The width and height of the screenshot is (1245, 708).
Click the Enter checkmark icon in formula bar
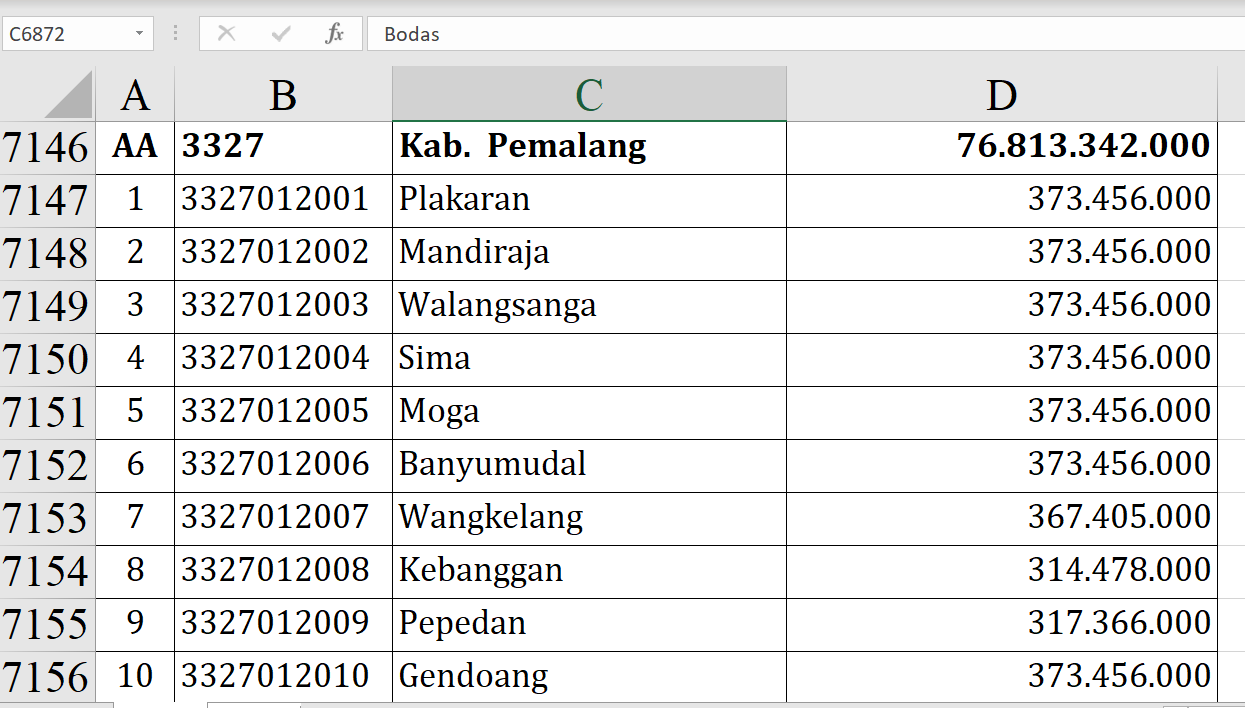pyautogui.click(x=281, y=34)
